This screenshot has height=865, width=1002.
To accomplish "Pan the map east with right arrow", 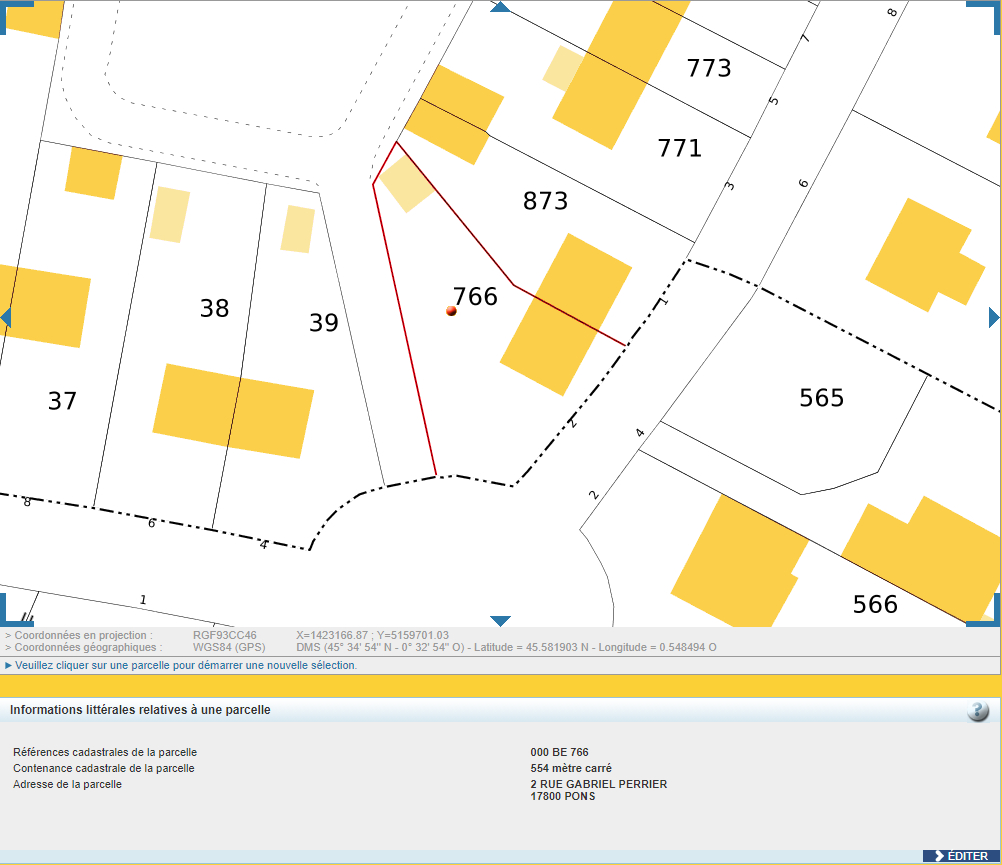I will pos(994,317).
